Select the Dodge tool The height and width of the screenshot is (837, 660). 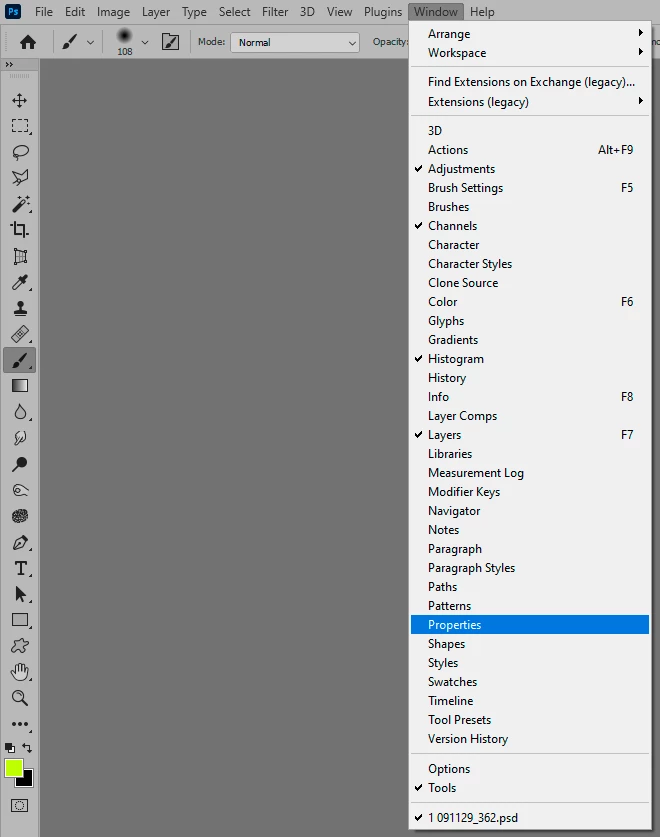[20, 464]
